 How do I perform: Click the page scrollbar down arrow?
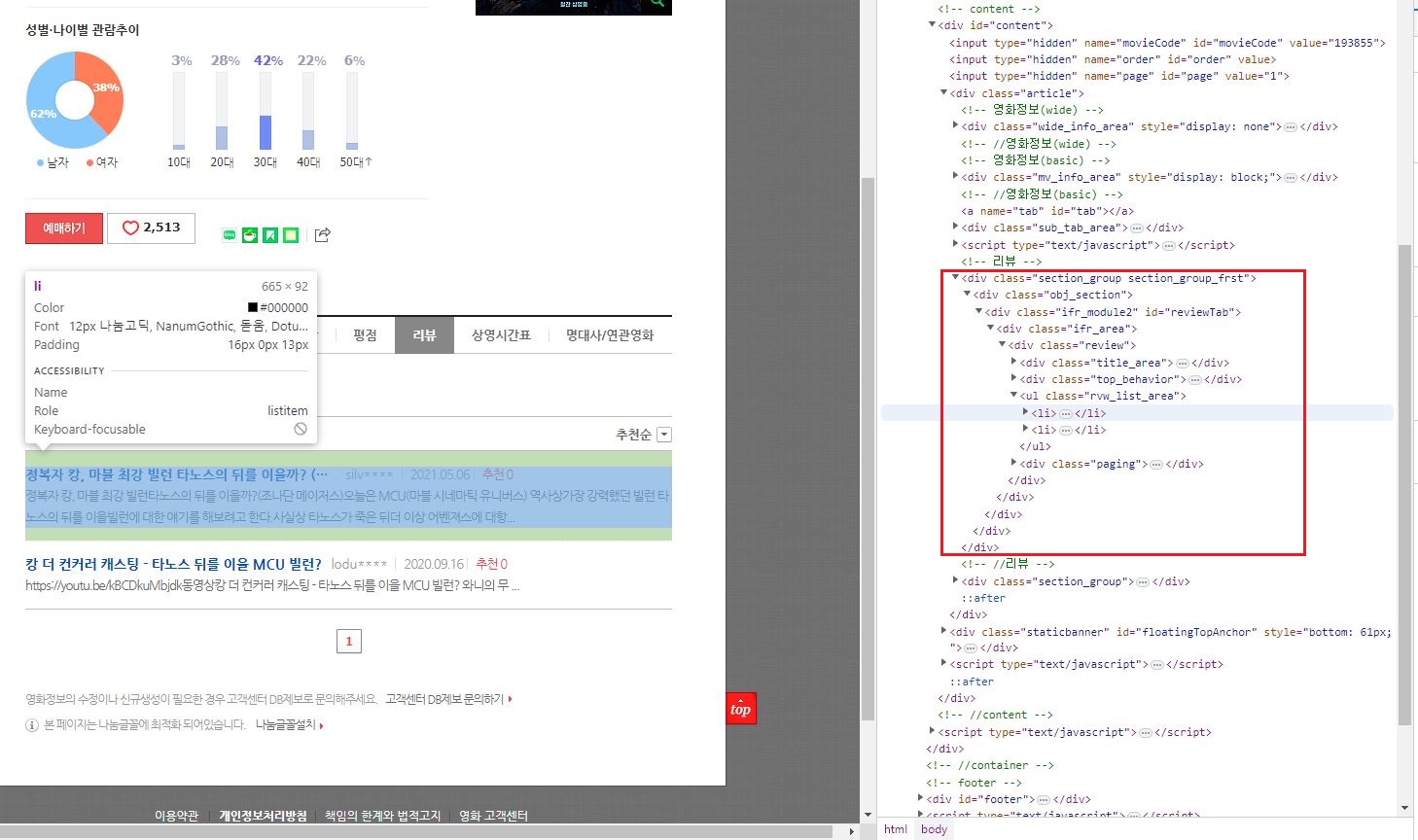point(868,815)
